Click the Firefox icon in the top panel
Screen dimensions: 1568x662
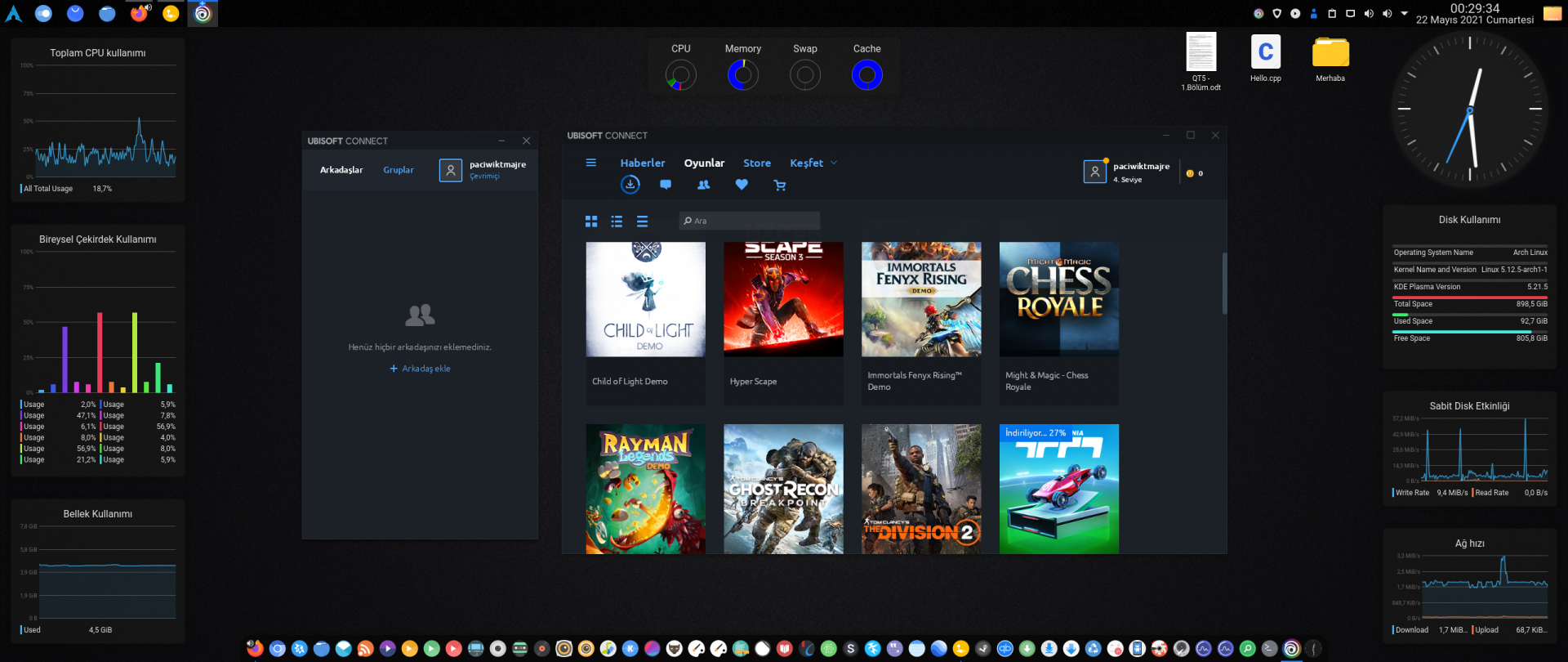coord(139,13)
